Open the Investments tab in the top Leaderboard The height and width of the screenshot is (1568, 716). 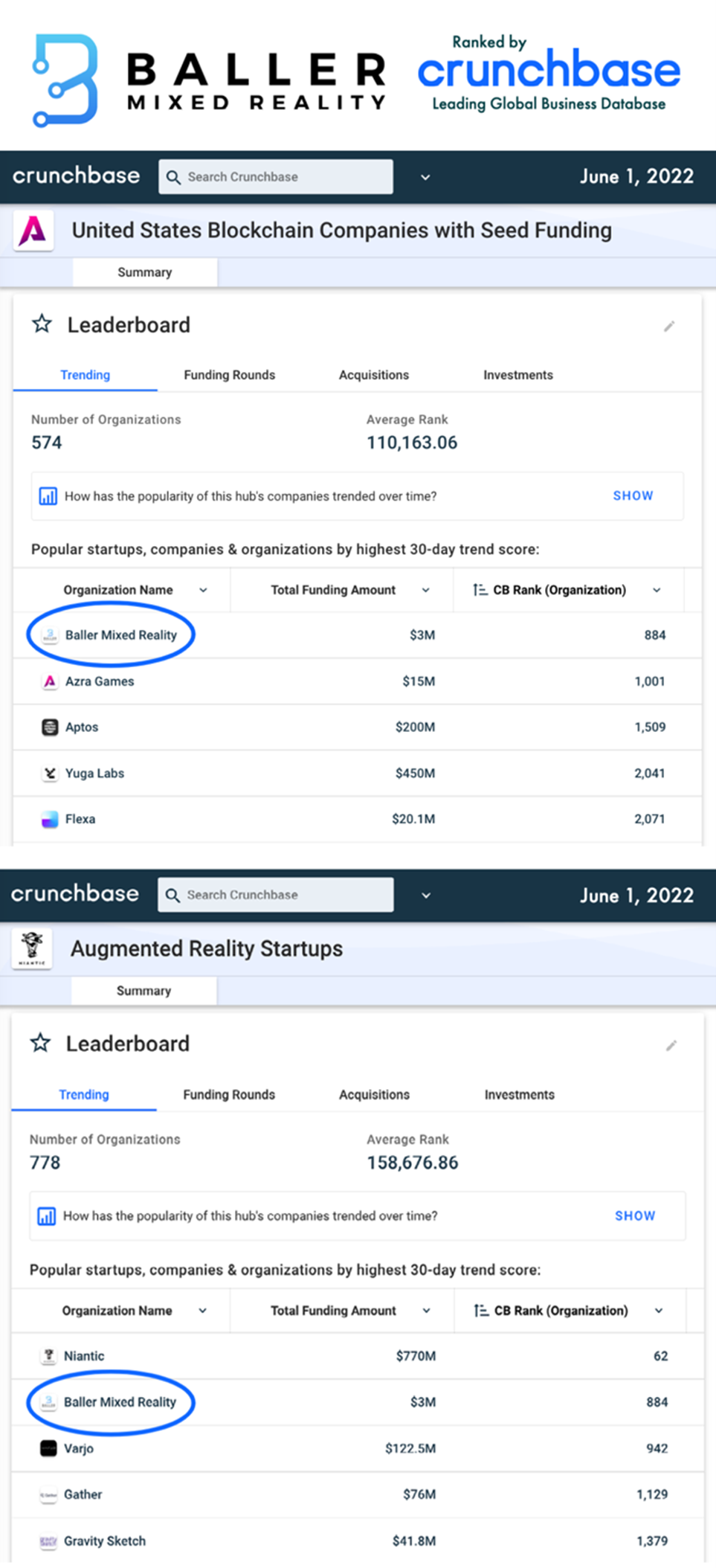[518, 375]
